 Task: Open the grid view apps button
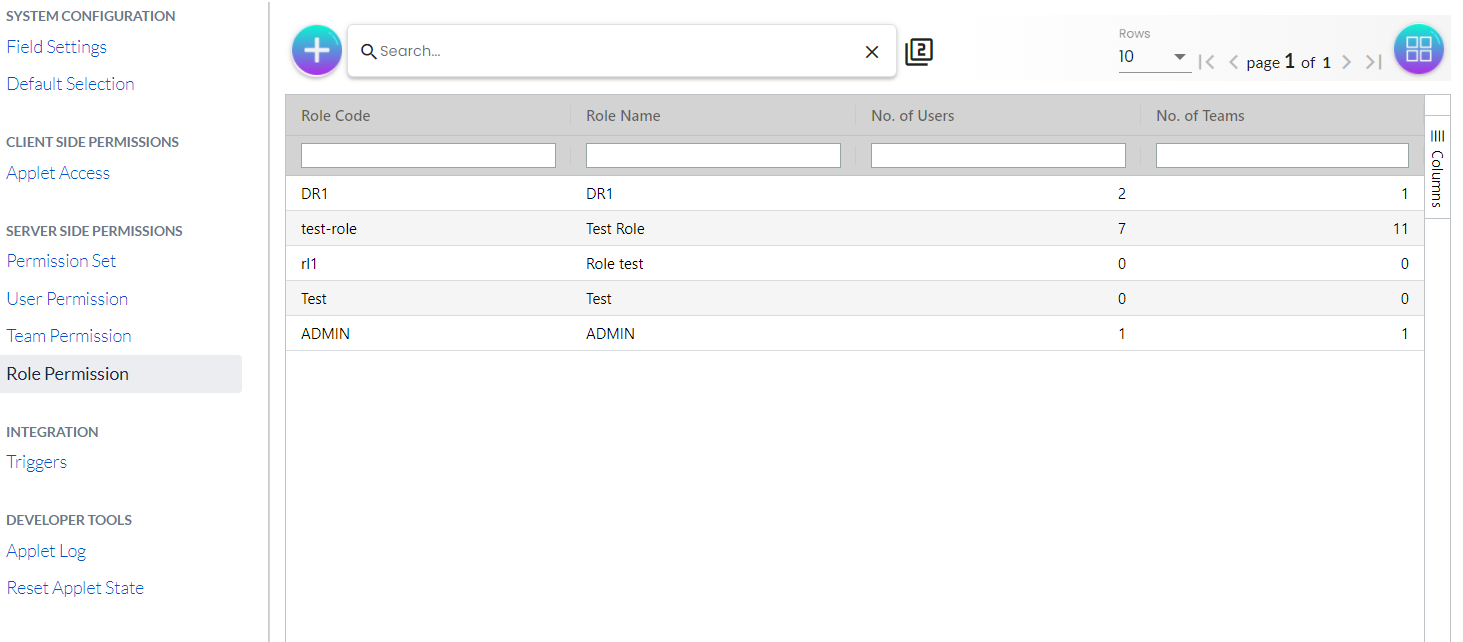click(x=1418, y=49)
